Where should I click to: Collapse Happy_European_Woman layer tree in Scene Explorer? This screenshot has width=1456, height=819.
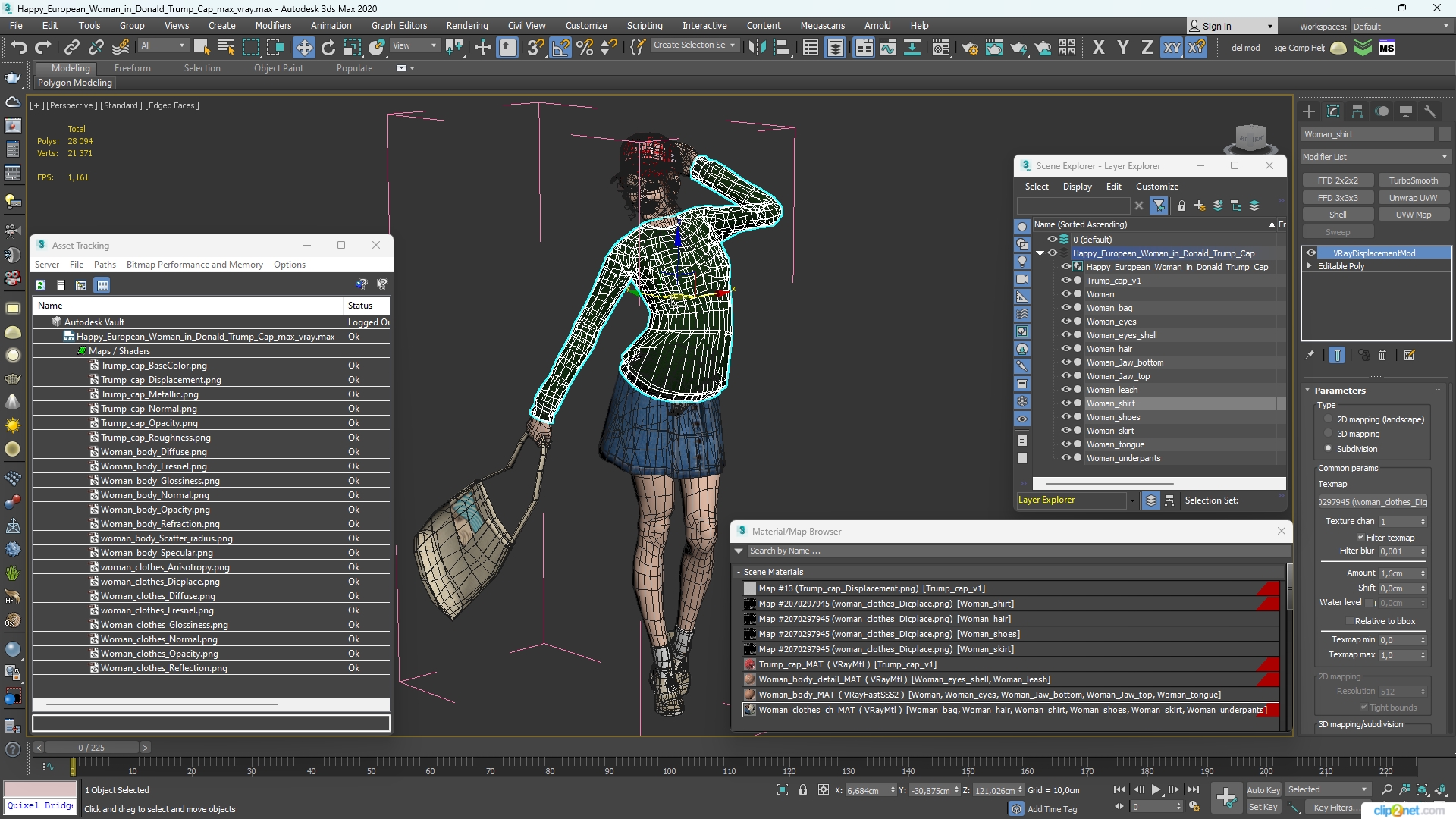[x=1040, y=253]
